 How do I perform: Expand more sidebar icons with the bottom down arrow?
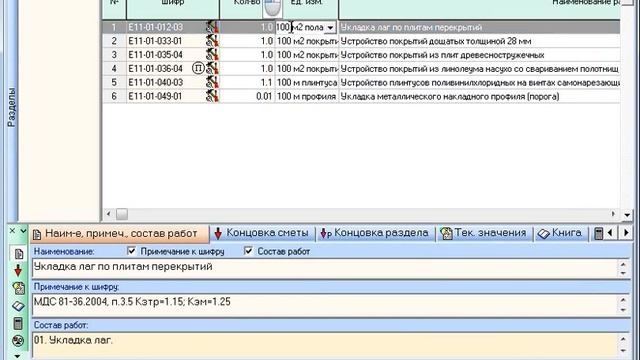18,356
